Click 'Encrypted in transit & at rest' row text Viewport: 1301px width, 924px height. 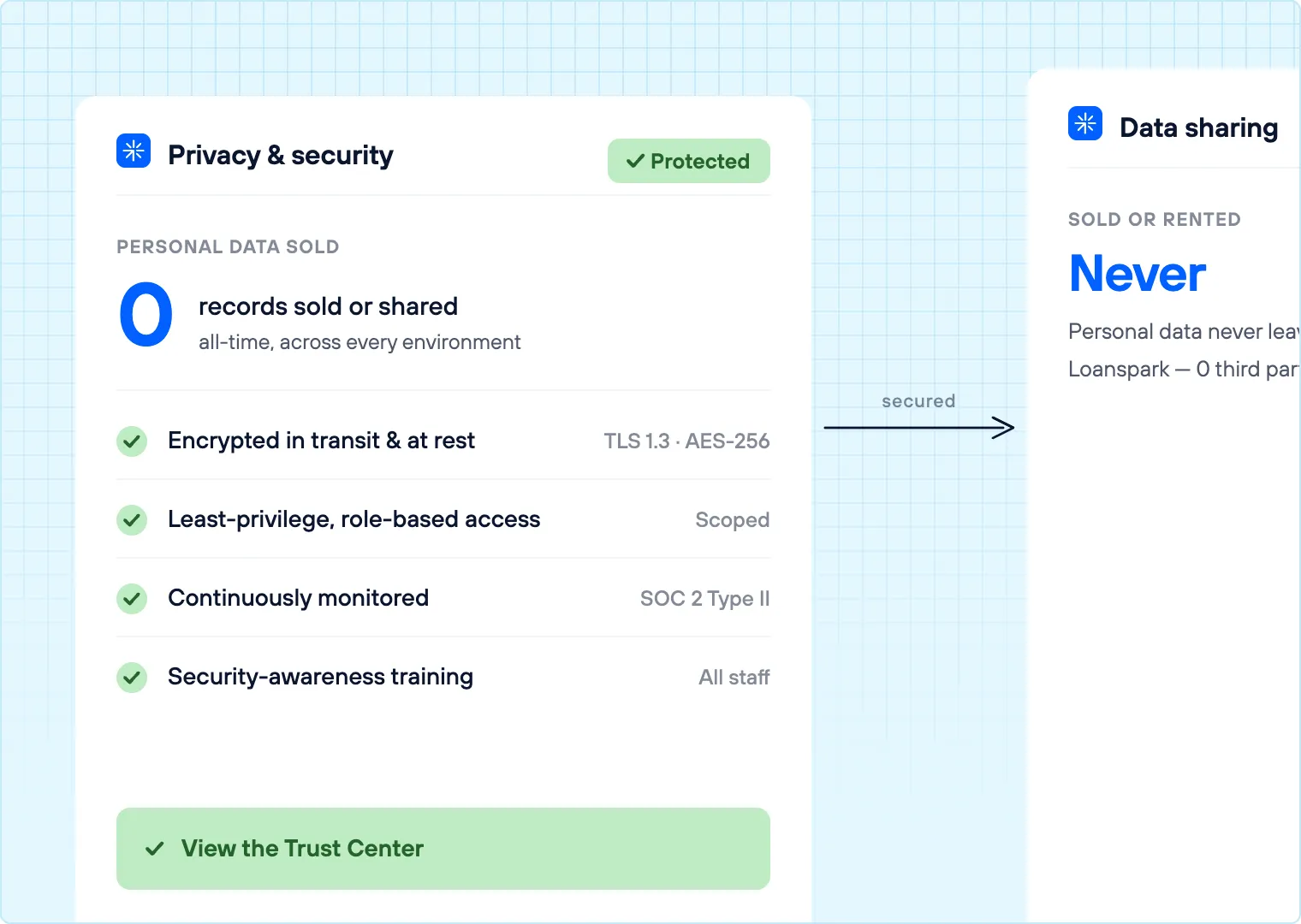point(321,441)
